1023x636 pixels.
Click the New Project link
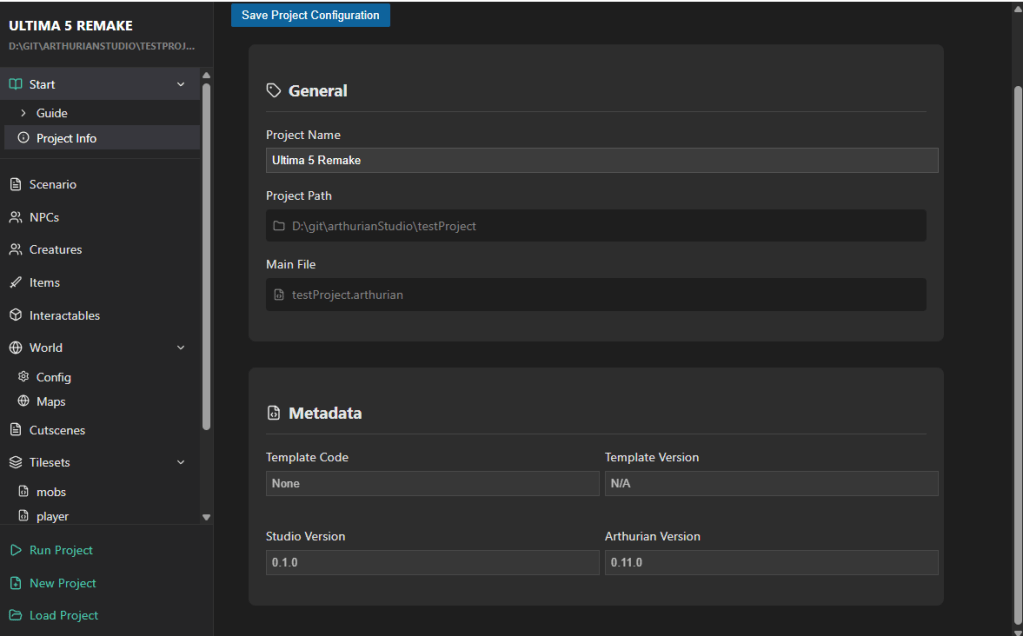63,583
